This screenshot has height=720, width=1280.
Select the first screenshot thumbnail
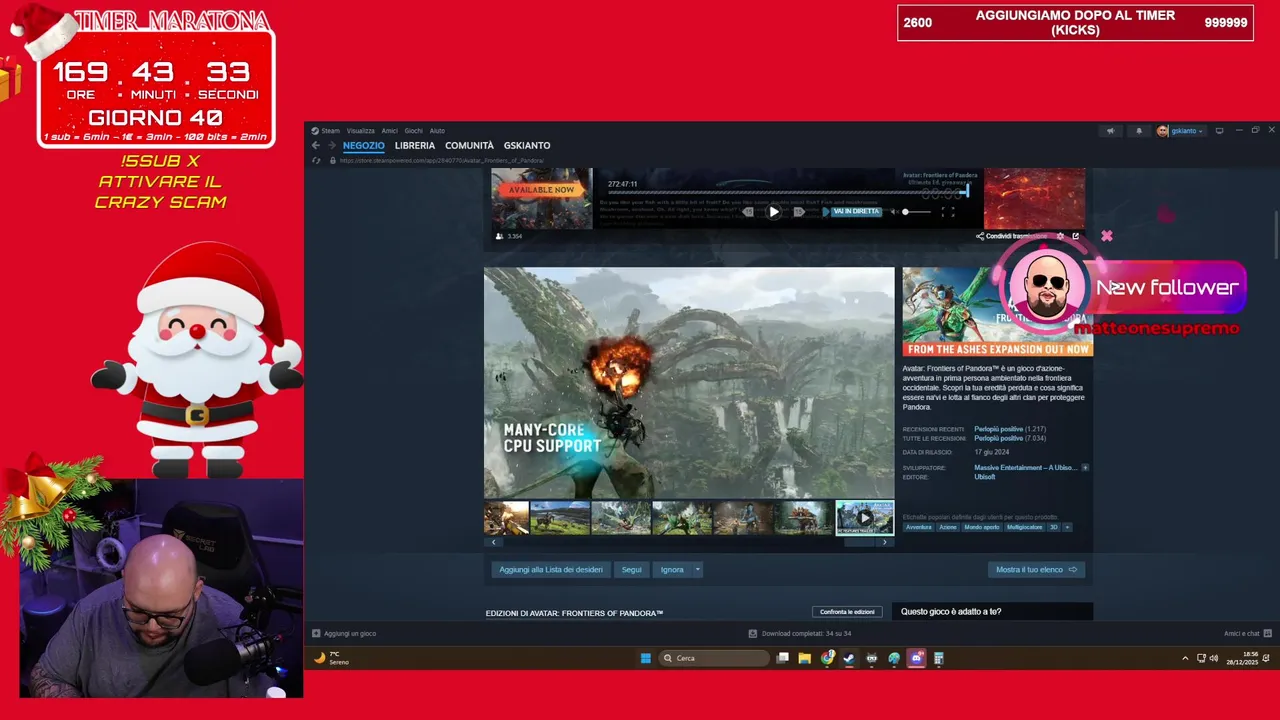[506, 518]
